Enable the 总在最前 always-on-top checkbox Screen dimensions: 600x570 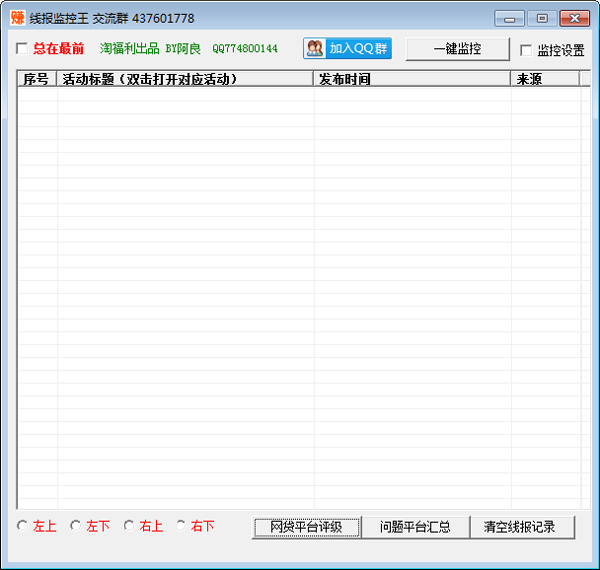[x=23, y=49]
